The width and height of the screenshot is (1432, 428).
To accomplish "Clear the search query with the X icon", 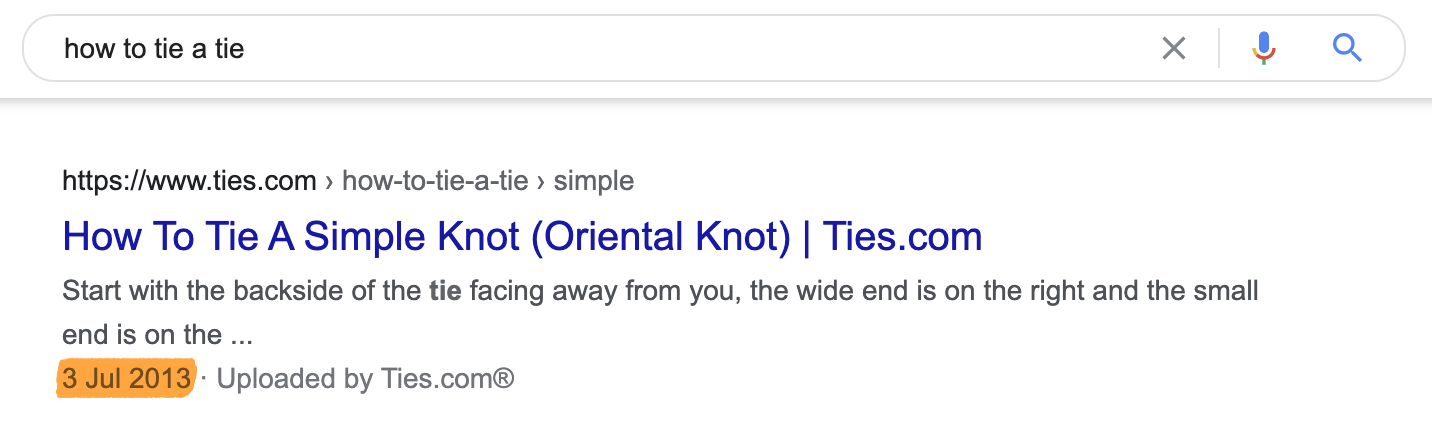I will pyautogui.click(x=1173, y=48).
